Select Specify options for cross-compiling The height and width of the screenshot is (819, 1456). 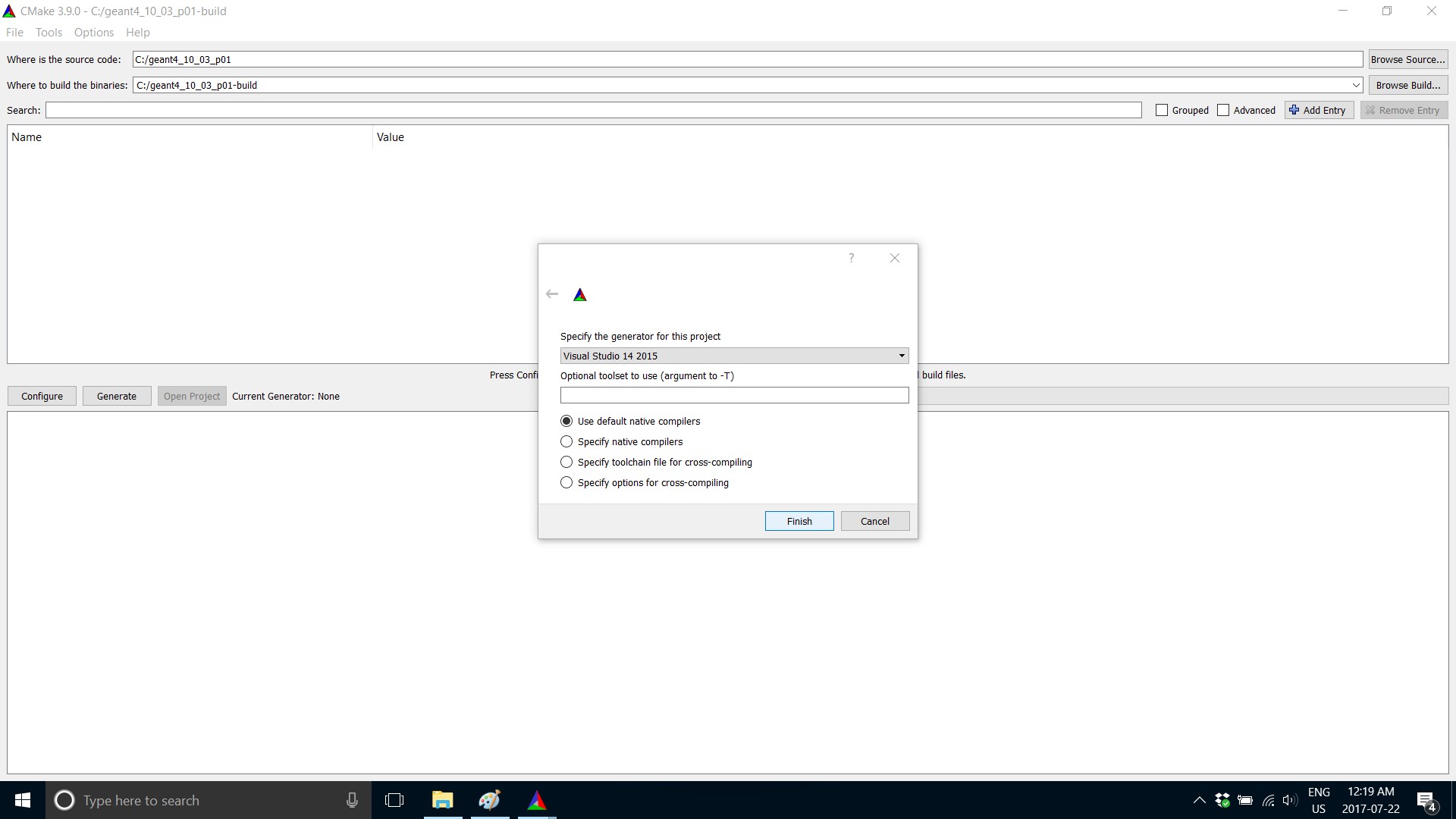point(645,482)
